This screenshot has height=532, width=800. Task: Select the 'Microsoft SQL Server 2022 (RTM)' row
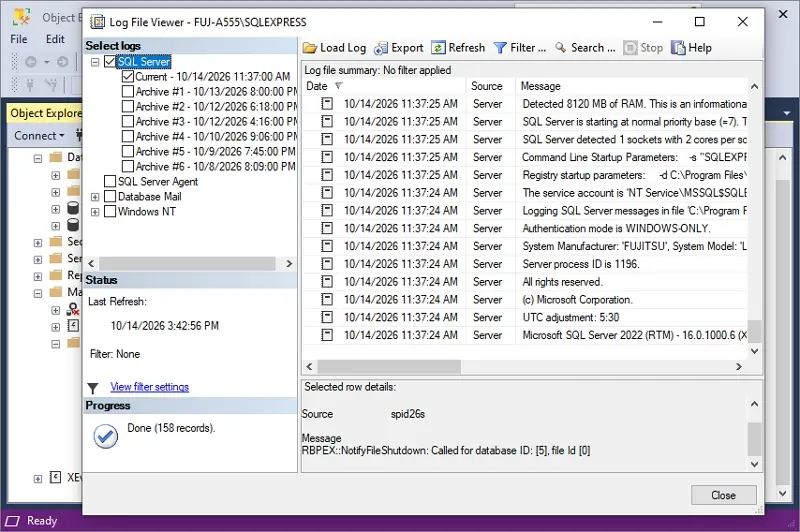(x=525, y=335)
